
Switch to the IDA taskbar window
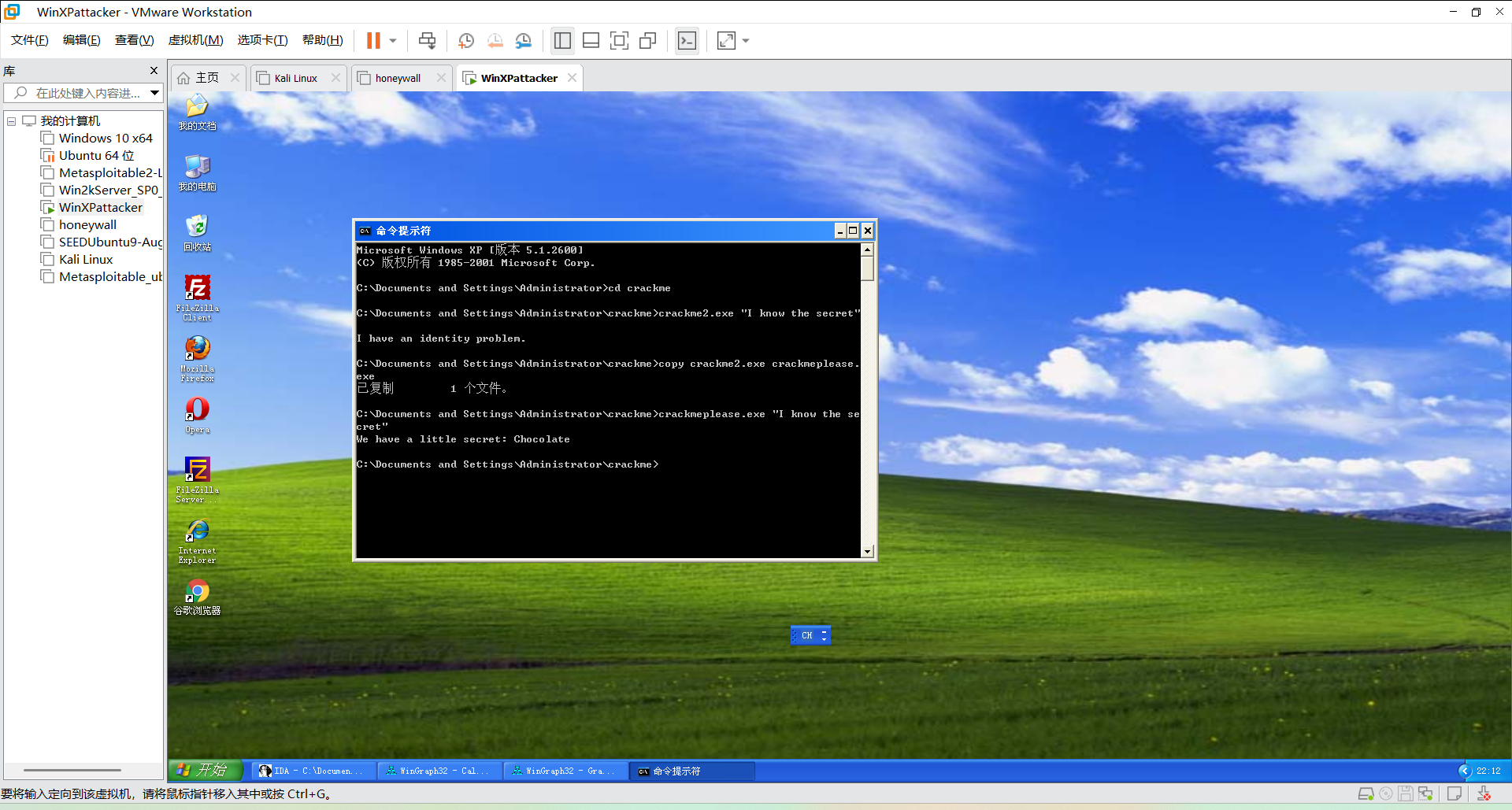tap(313, 771)
